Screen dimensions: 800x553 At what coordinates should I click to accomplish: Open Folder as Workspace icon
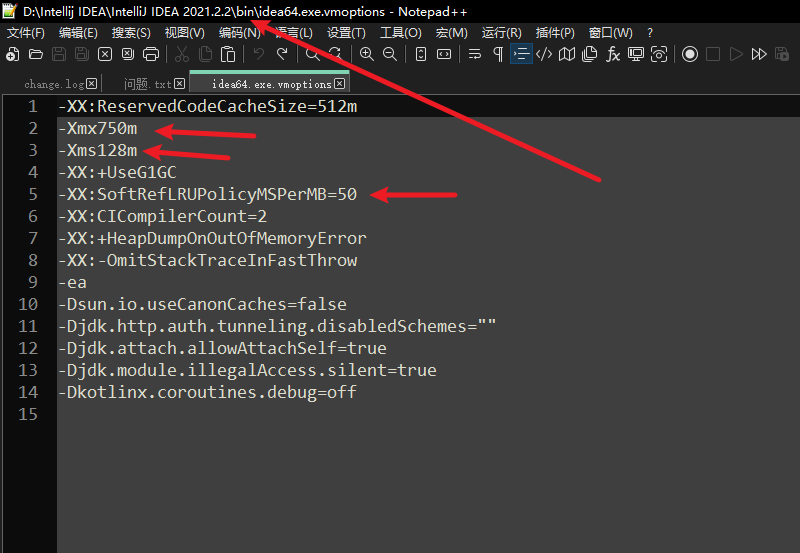click(636, 54)
